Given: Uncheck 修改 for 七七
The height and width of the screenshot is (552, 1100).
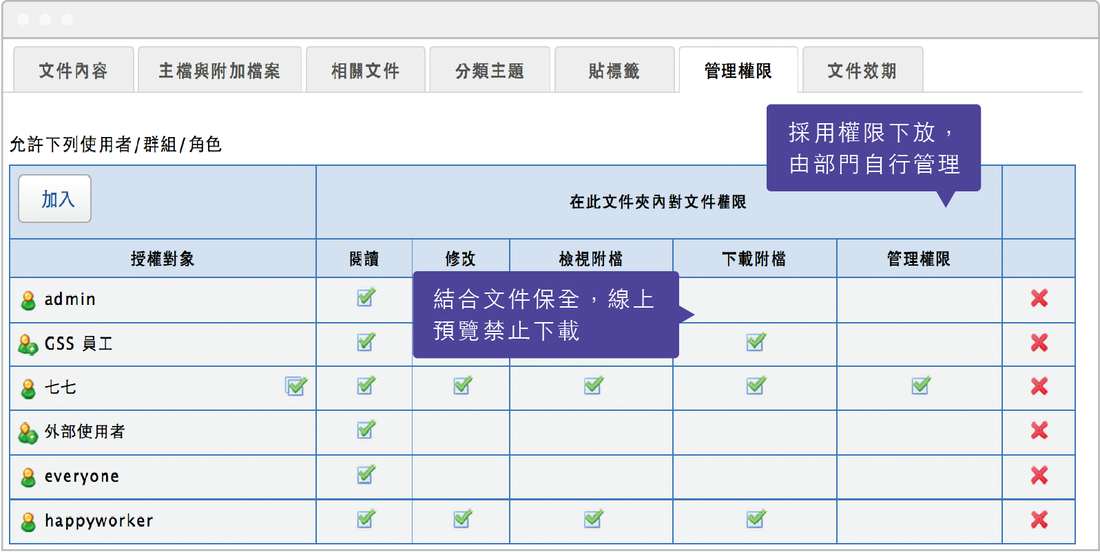Looking at the screenshot, I should (x=462, y=385).
